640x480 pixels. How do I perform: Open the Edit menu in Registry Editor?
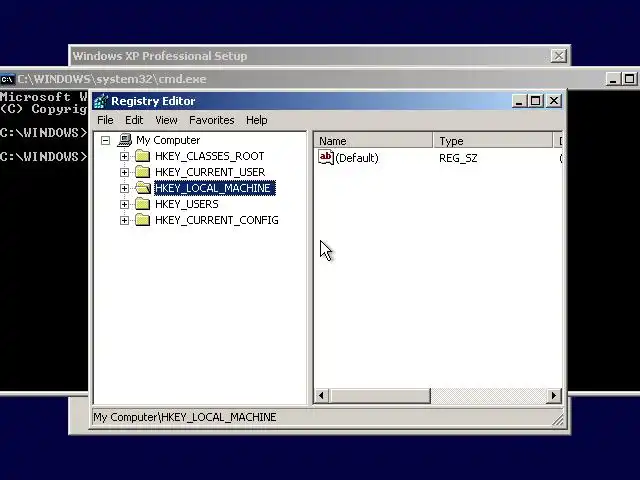coord(134,120)
